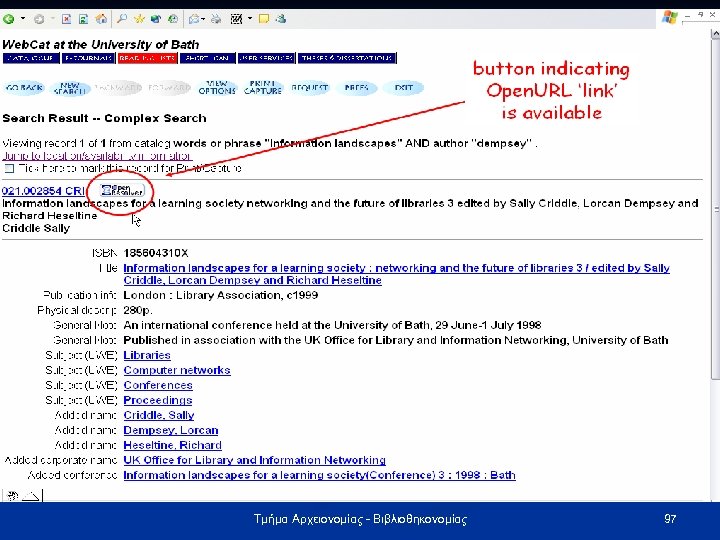
Task: Open the E-Journals tab
Action: pyautogui.click(x=88, y=58)
